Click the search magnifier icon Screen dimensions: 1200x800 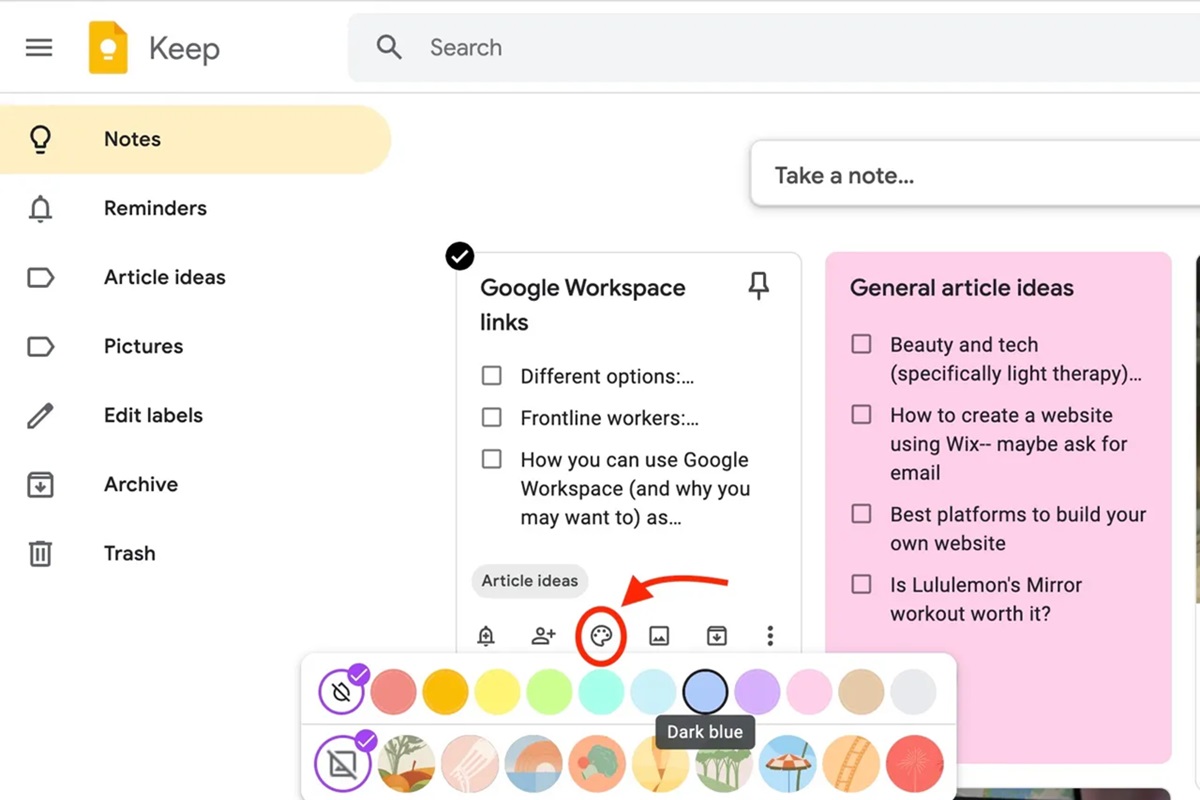(389, 47)
